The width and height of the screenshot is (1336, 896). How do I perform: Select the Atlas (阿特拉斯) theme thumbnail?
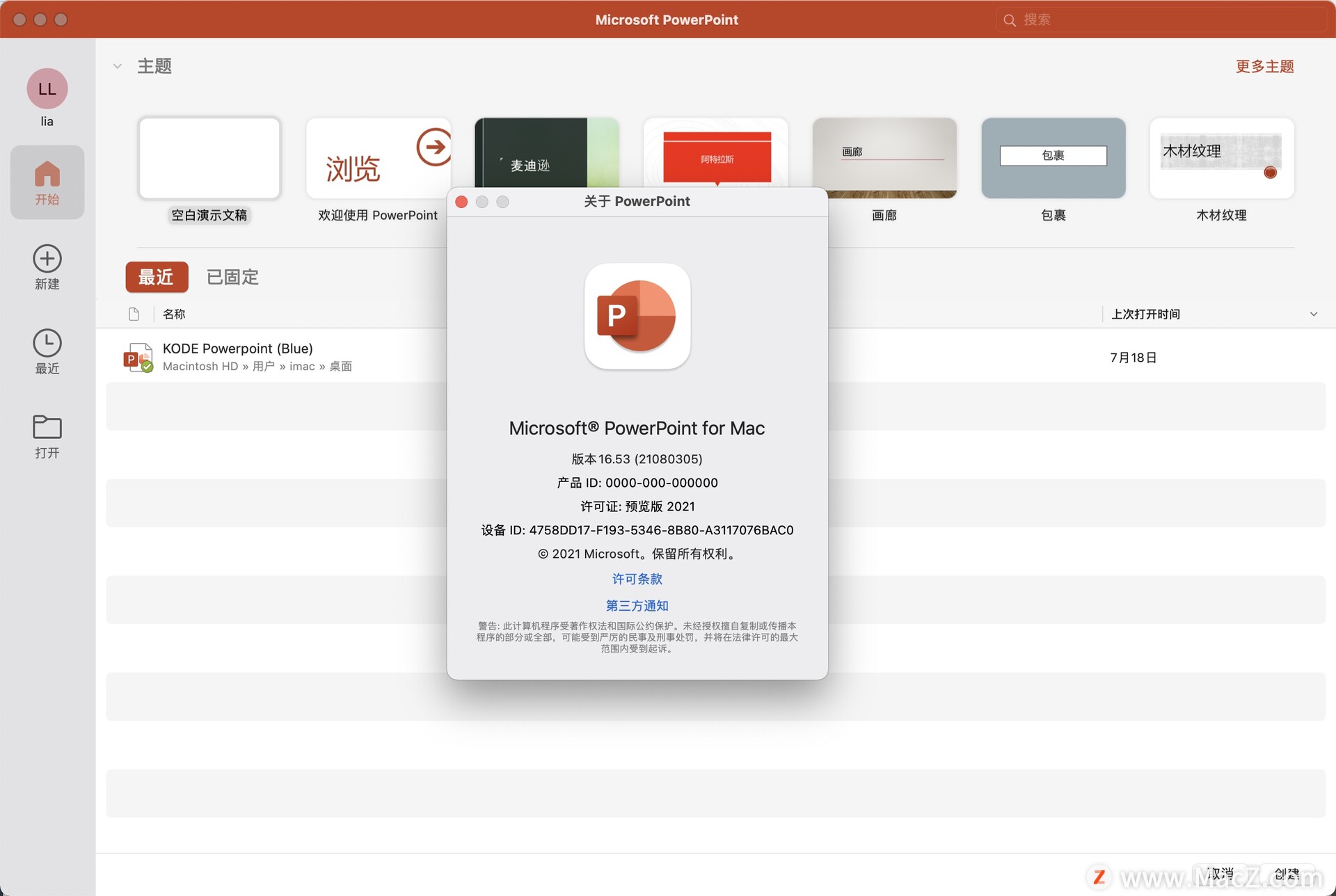[716, 152]
